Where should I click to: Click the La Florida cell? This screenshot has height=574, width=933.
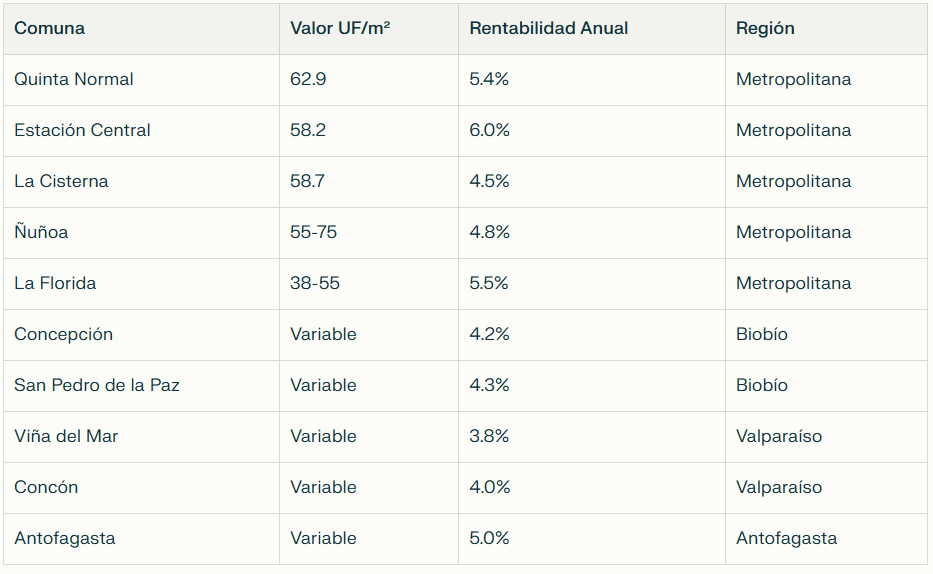pyautogui.click(x=55, y=283)
